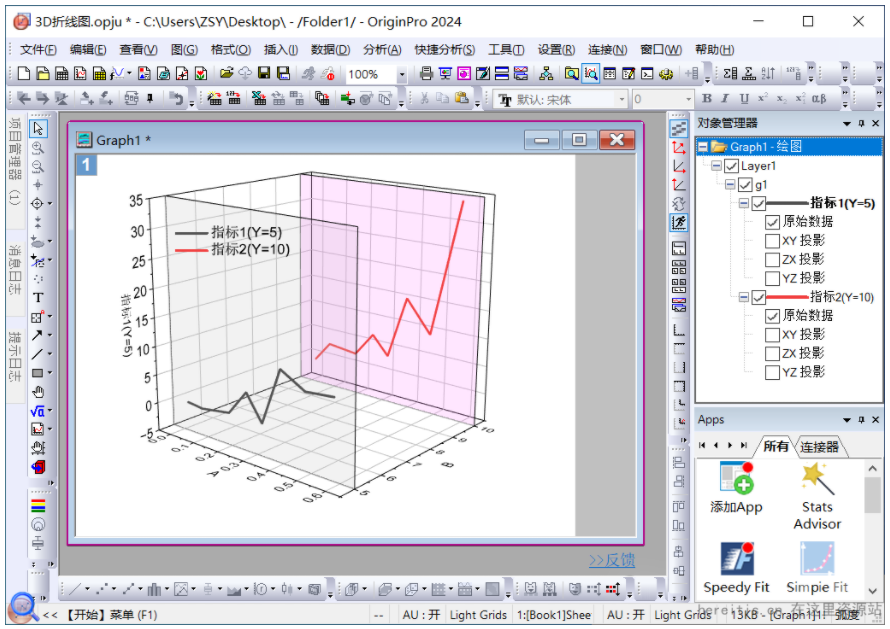The height and width of the screenshot is (629, 890).
Task: Click the Save Project disk icon
Action: pyautogui.click(x=264, y=73)
